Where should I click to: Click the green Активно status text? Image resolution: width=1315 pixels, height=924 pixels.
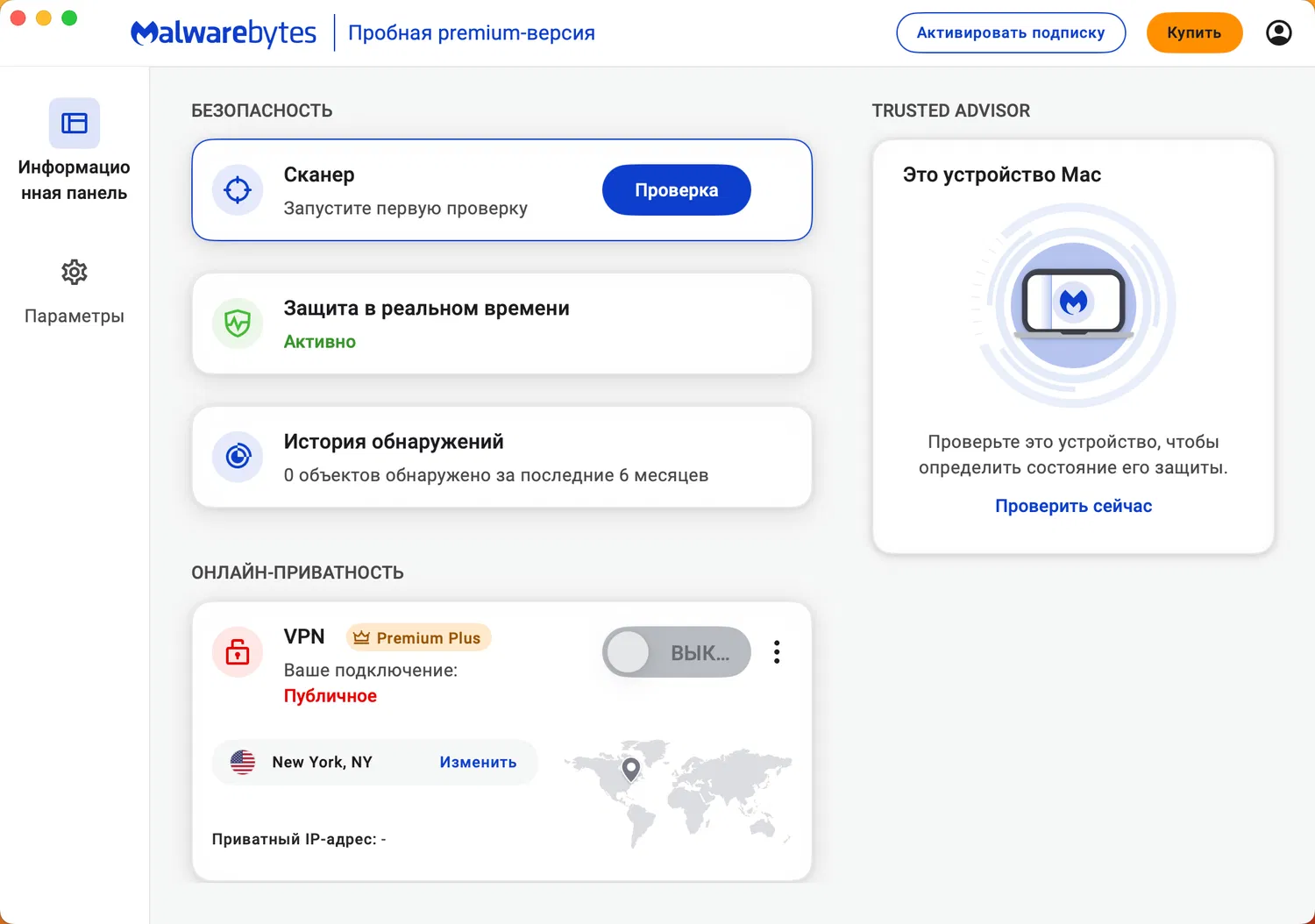pos(320,342)
